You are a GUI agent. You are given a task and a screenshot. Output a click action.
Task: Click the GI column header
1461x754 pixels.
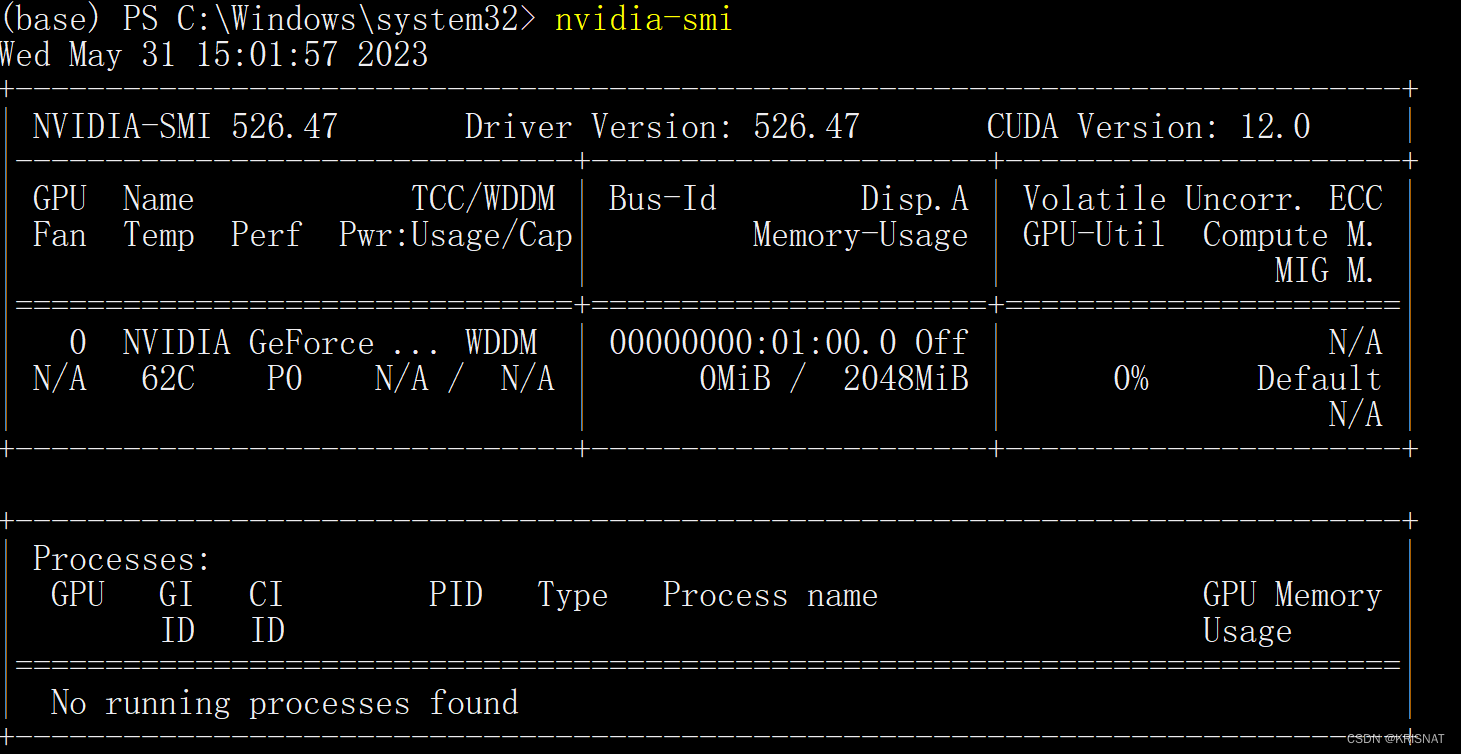pyautogui.click(x=176, y=595)
